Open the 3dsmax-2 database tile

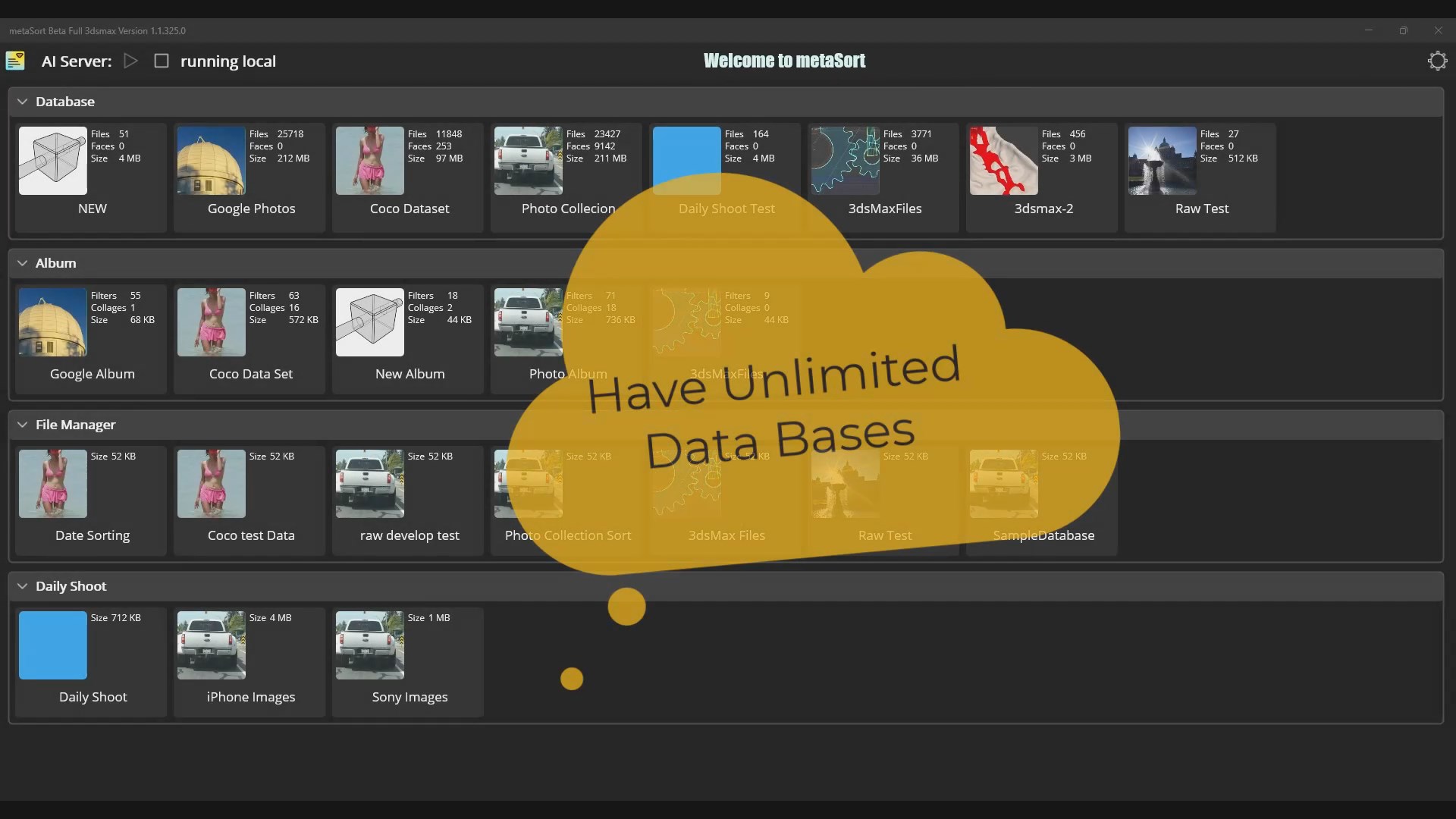pyautogui.click(x=1004, y=161)
